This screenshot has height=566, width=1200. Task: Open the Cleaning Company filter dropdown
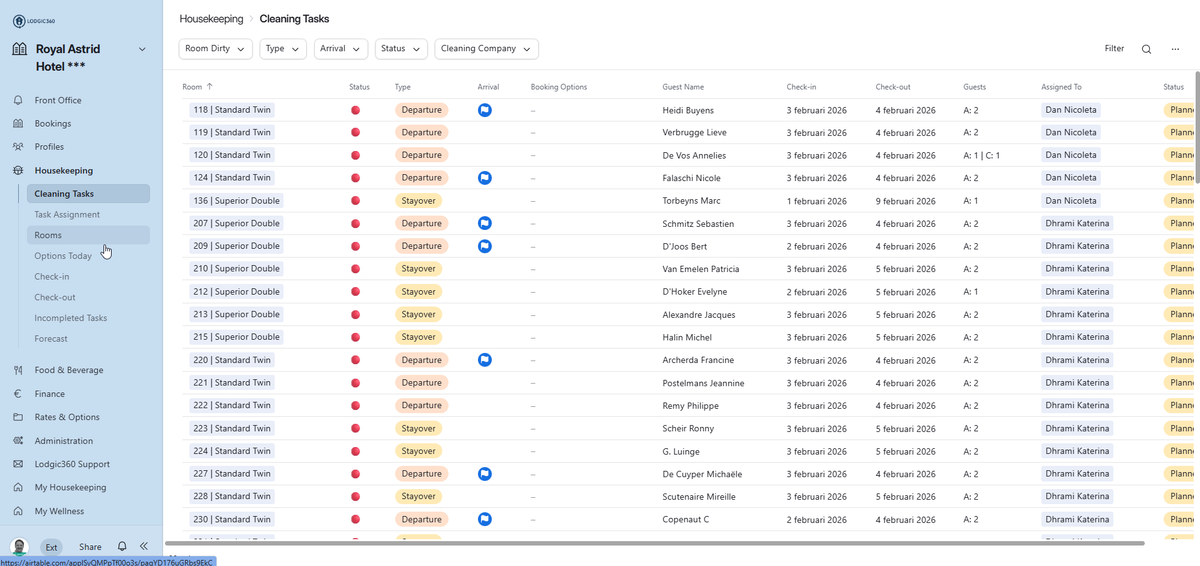[487, 49]
